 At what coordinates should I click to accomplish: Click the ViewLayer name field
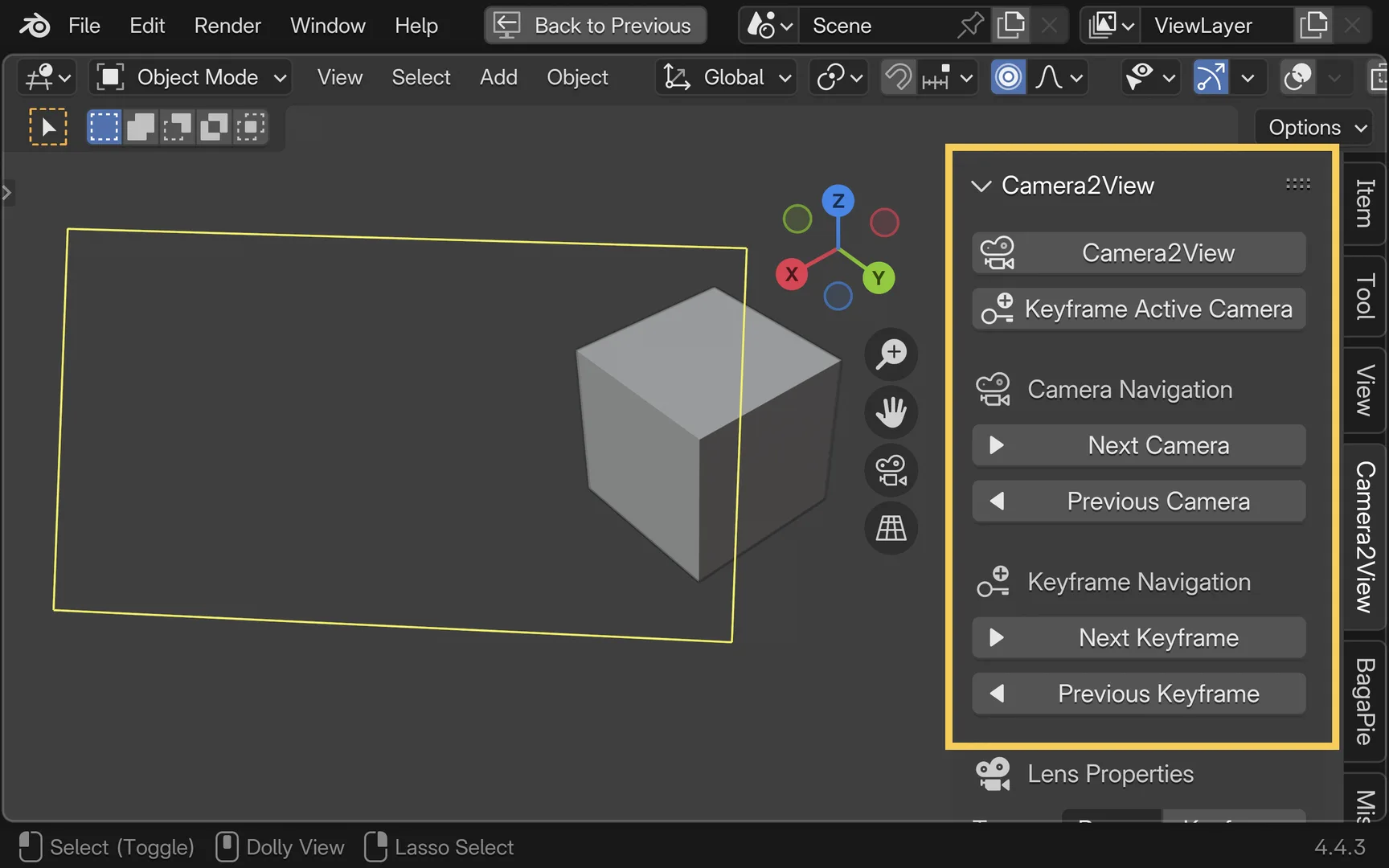click(x=1218, y=26)
